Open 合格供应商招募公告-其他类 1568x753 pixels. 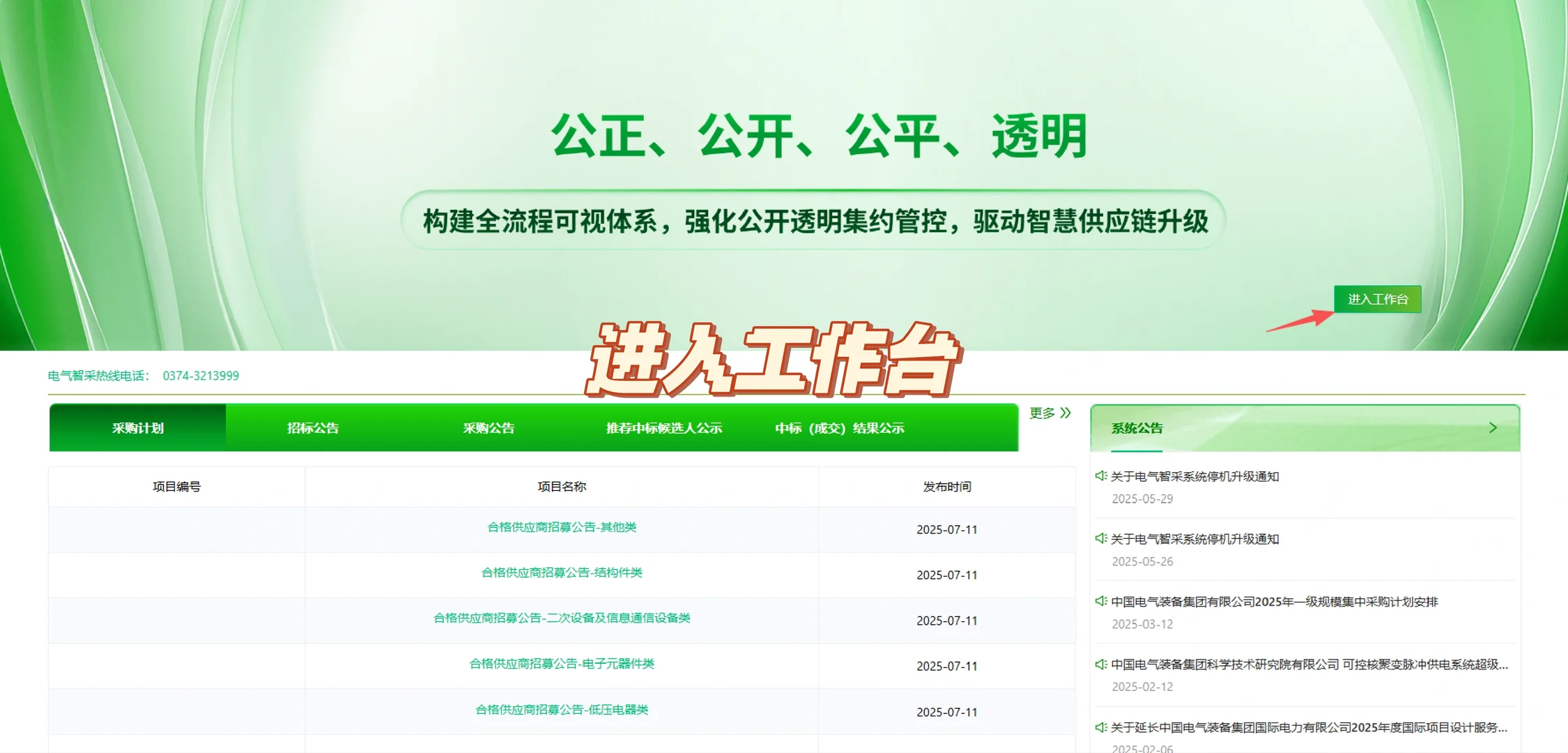point(562,528)
